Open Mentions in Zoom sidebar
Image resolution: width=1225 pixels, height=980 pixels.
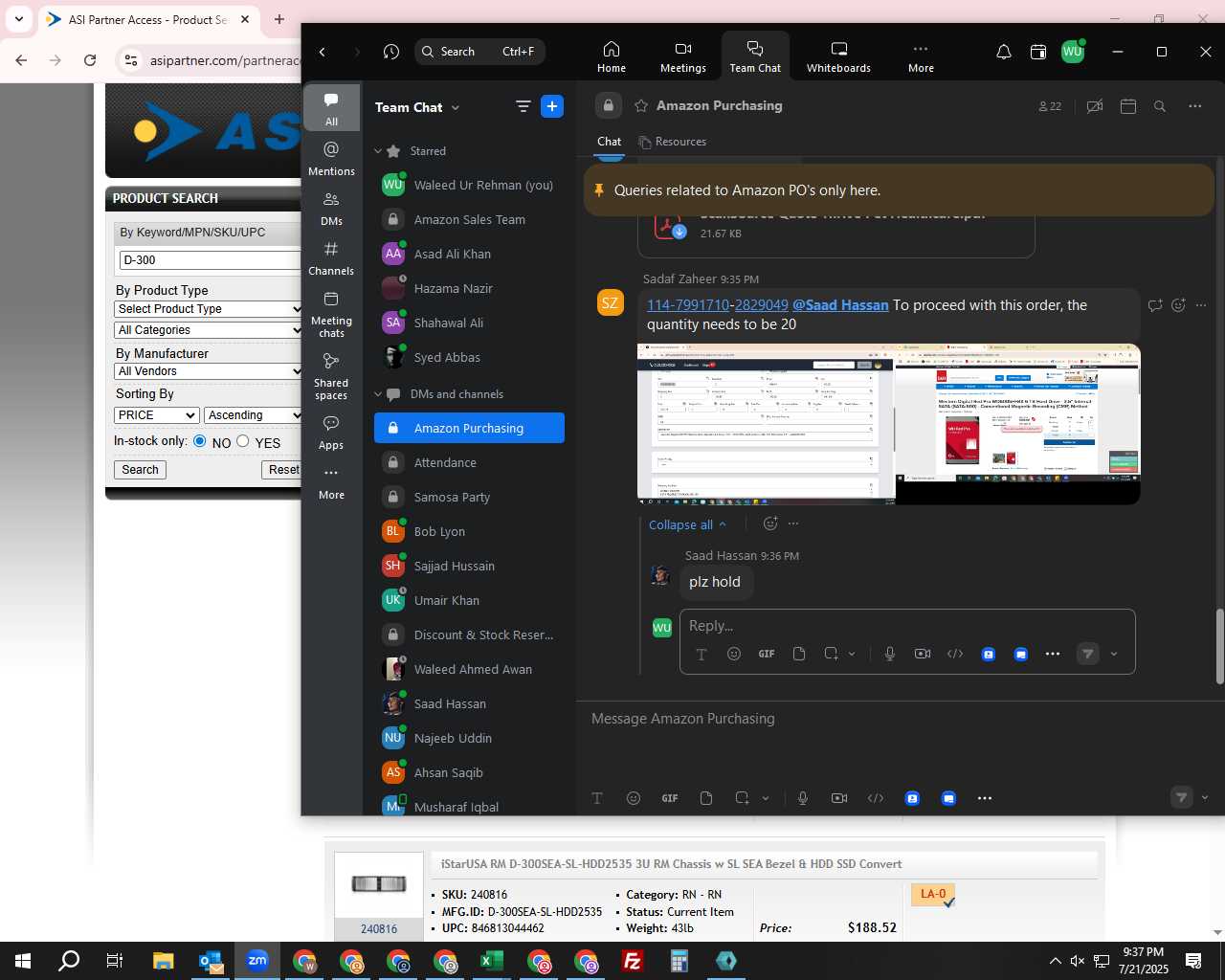[x=331, y=158]
